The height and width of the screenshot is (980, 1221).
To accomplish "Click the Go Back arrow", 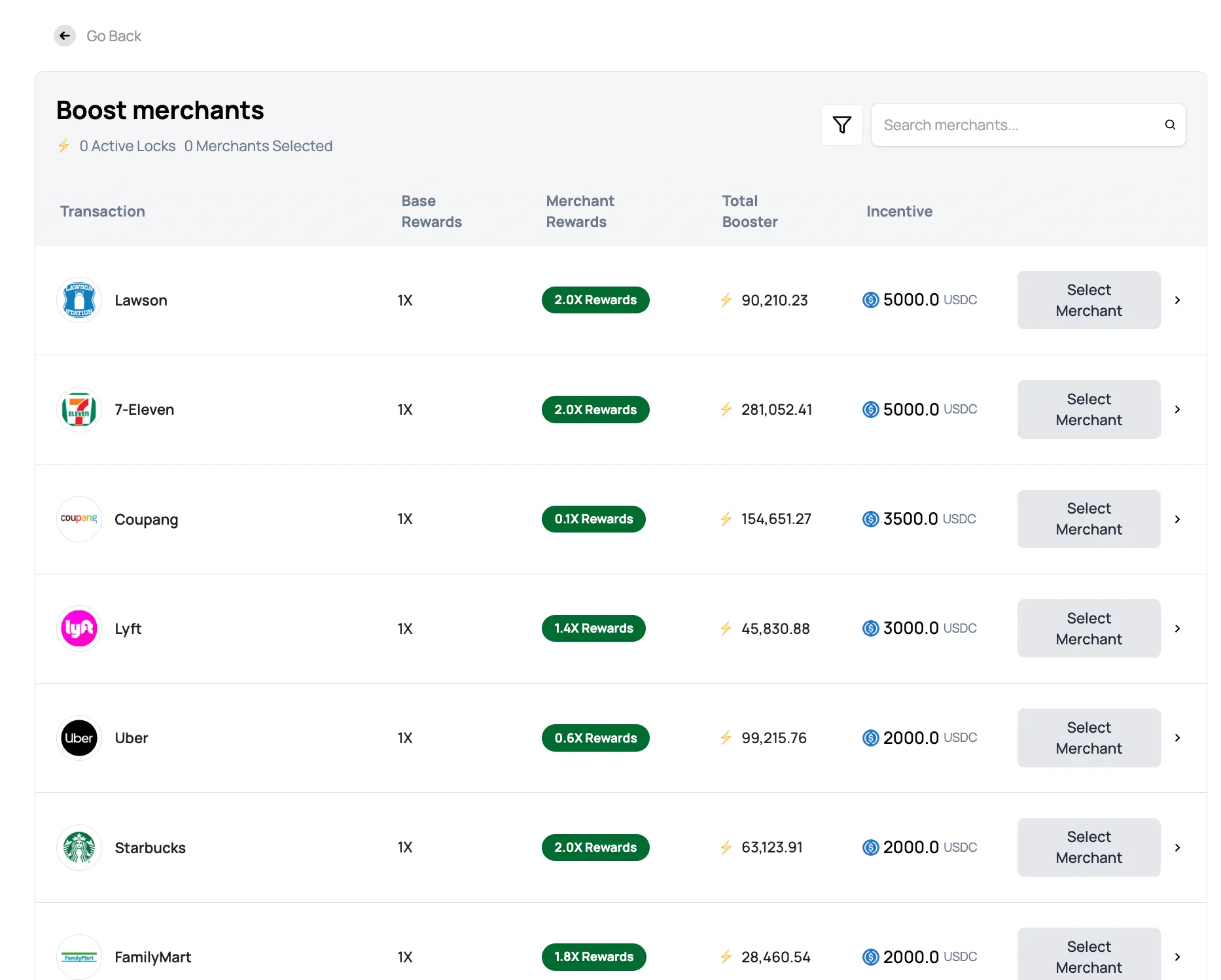I will (64, 35).
